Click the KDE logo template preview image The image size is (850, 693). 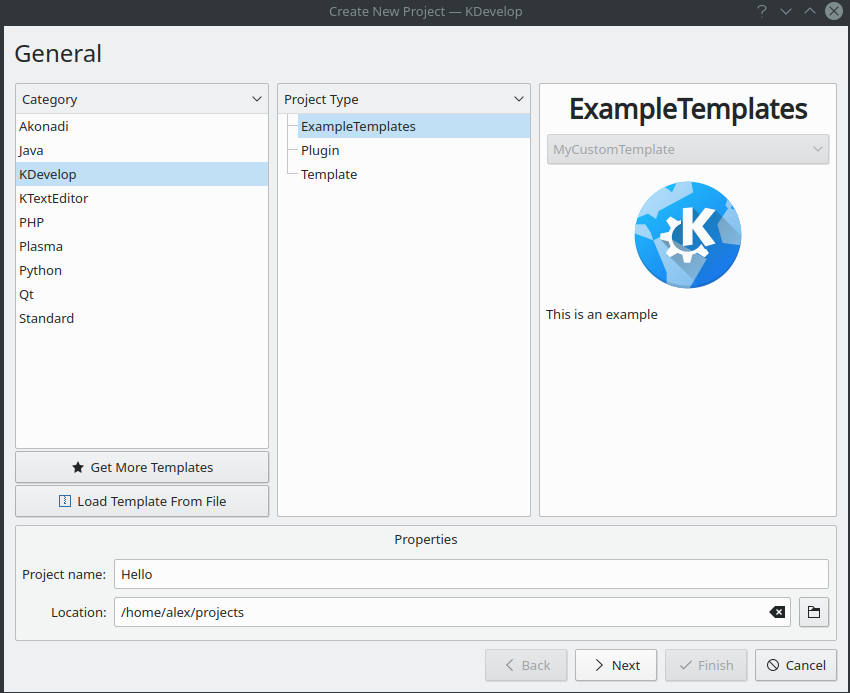[x=687, y=235]
